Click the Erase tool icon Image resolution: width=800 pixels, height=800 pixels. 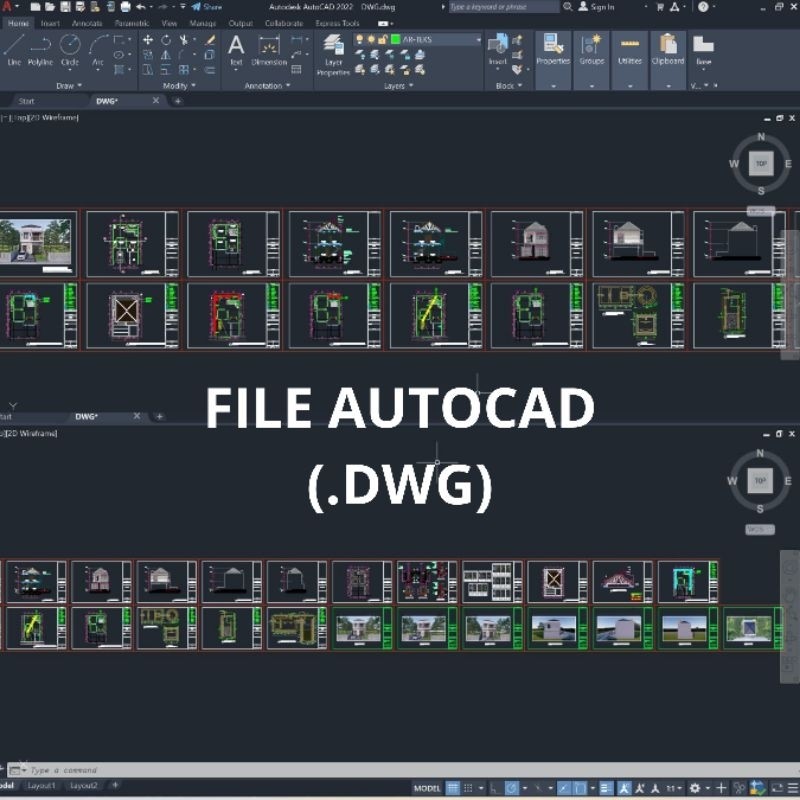coord(210,40)
